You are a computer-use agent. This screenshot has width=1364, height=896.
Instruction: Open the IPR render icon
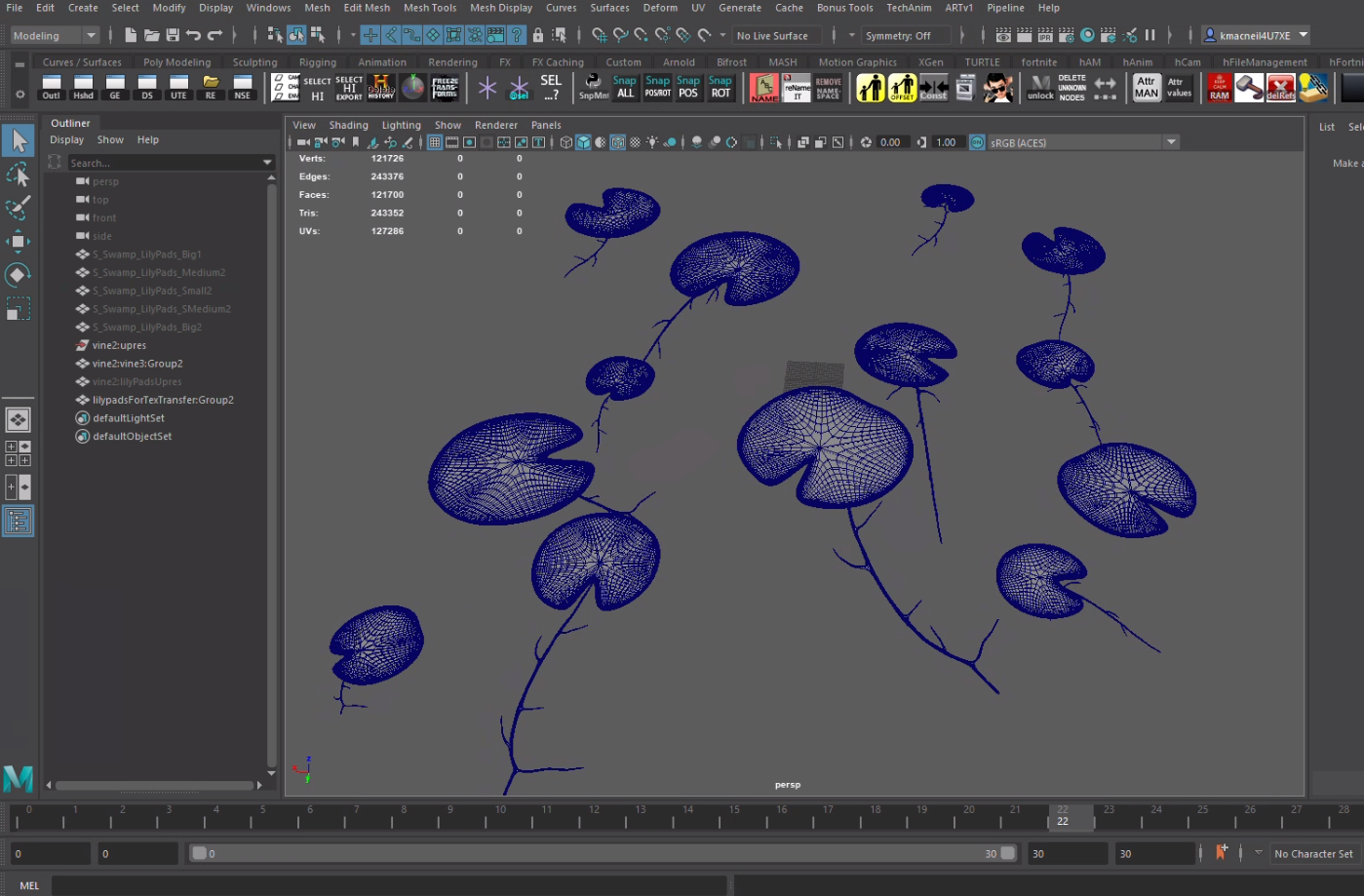[x=1045, y=35]
